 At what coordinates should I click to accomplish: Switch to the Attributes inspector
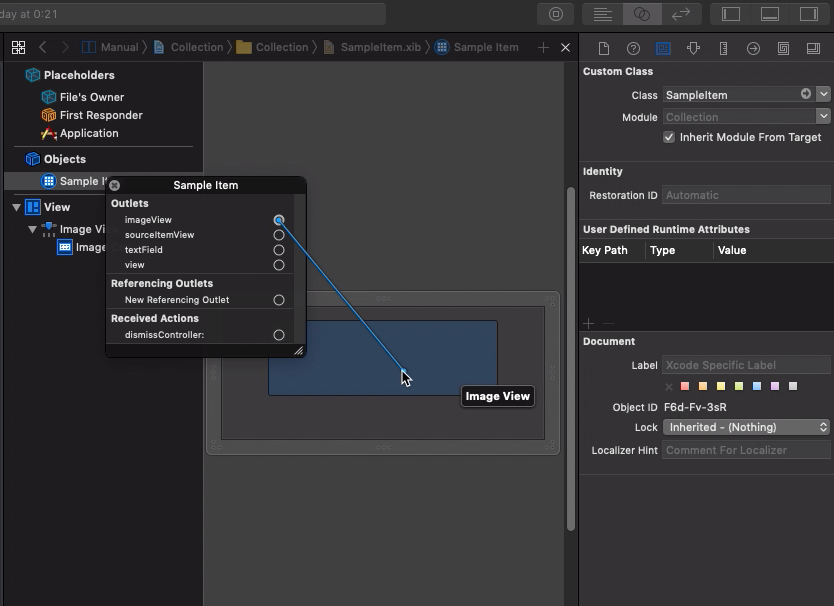[693, 48]
